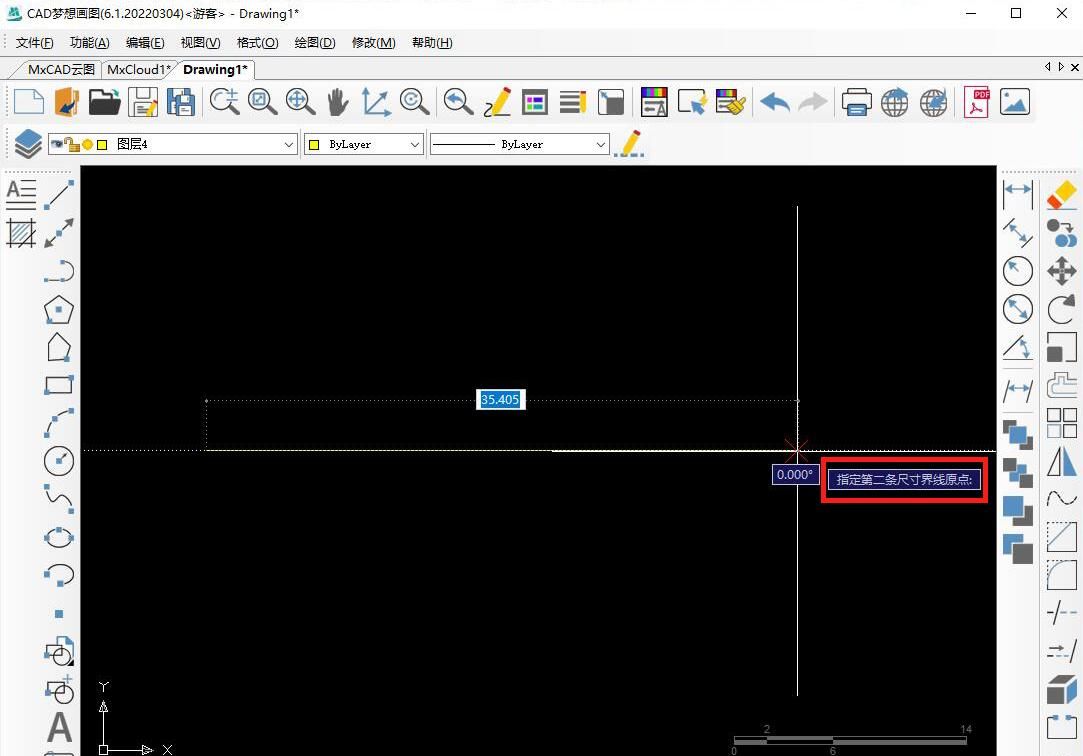Activate the Hatch fill tool
Image resolution: width=1083 pixels, height=756 pixels.
pyautogui.click(x=21, y=233)
